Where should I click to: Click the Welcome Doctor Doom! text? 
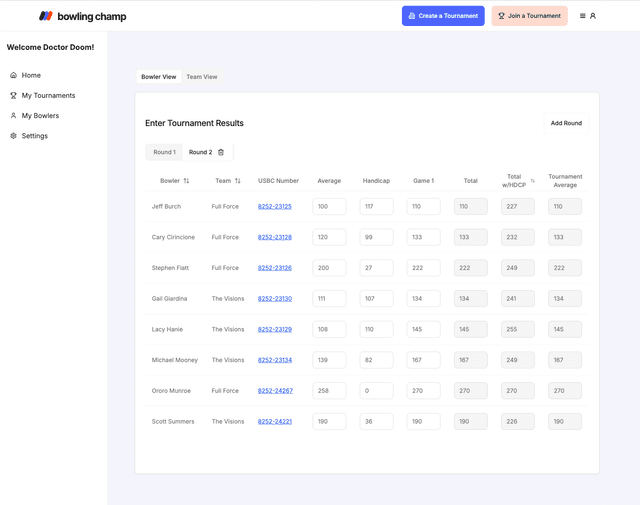[x=50, y=47]
